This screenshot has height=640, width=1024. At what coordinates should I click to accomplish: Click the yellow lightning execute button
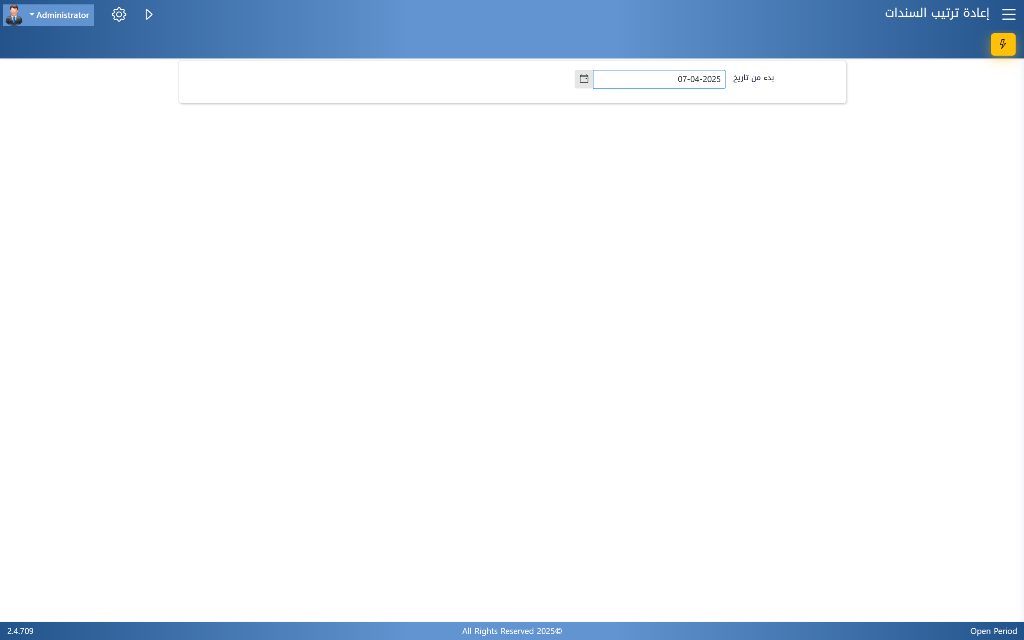1002,44
